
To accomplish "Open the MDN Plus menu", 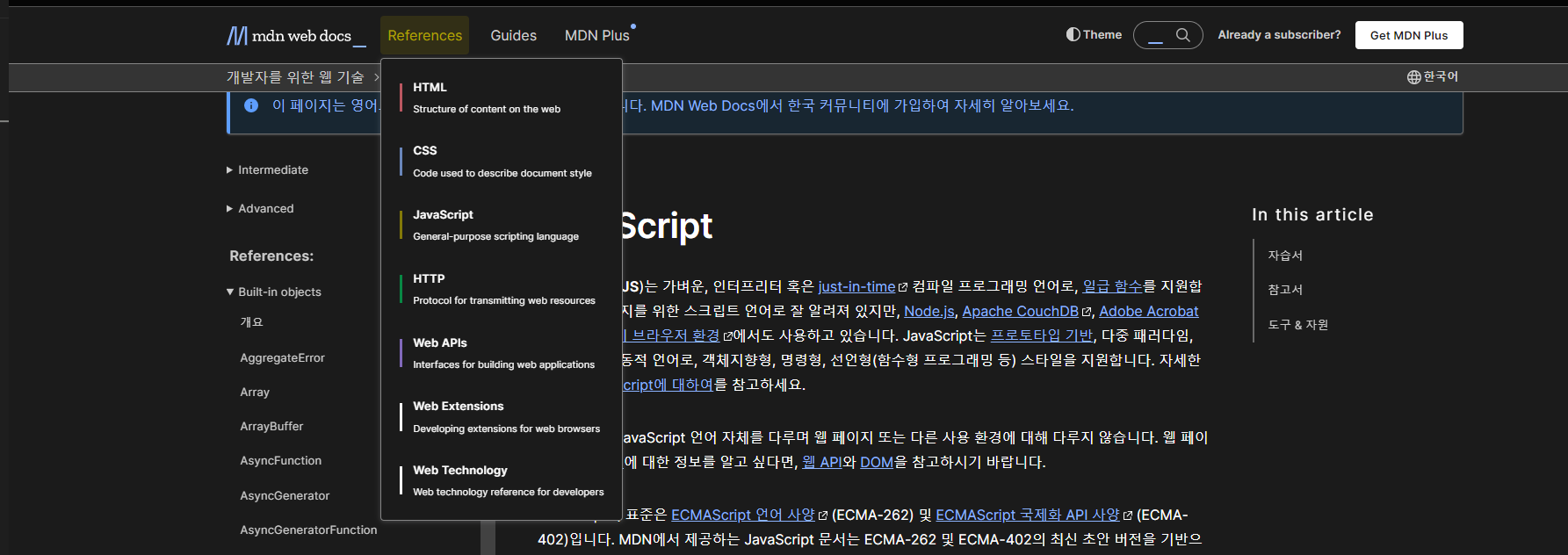I will click(x=597, y=35).
